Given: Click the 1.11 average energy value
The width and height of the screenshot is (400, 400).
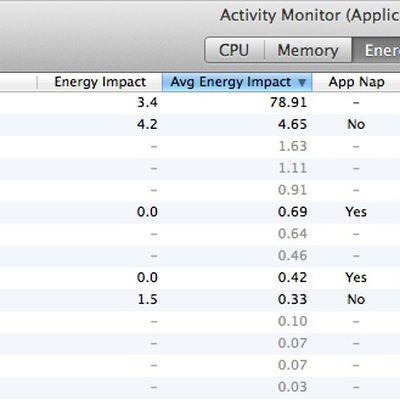Looking at the screenshot, I should point(292,168).
